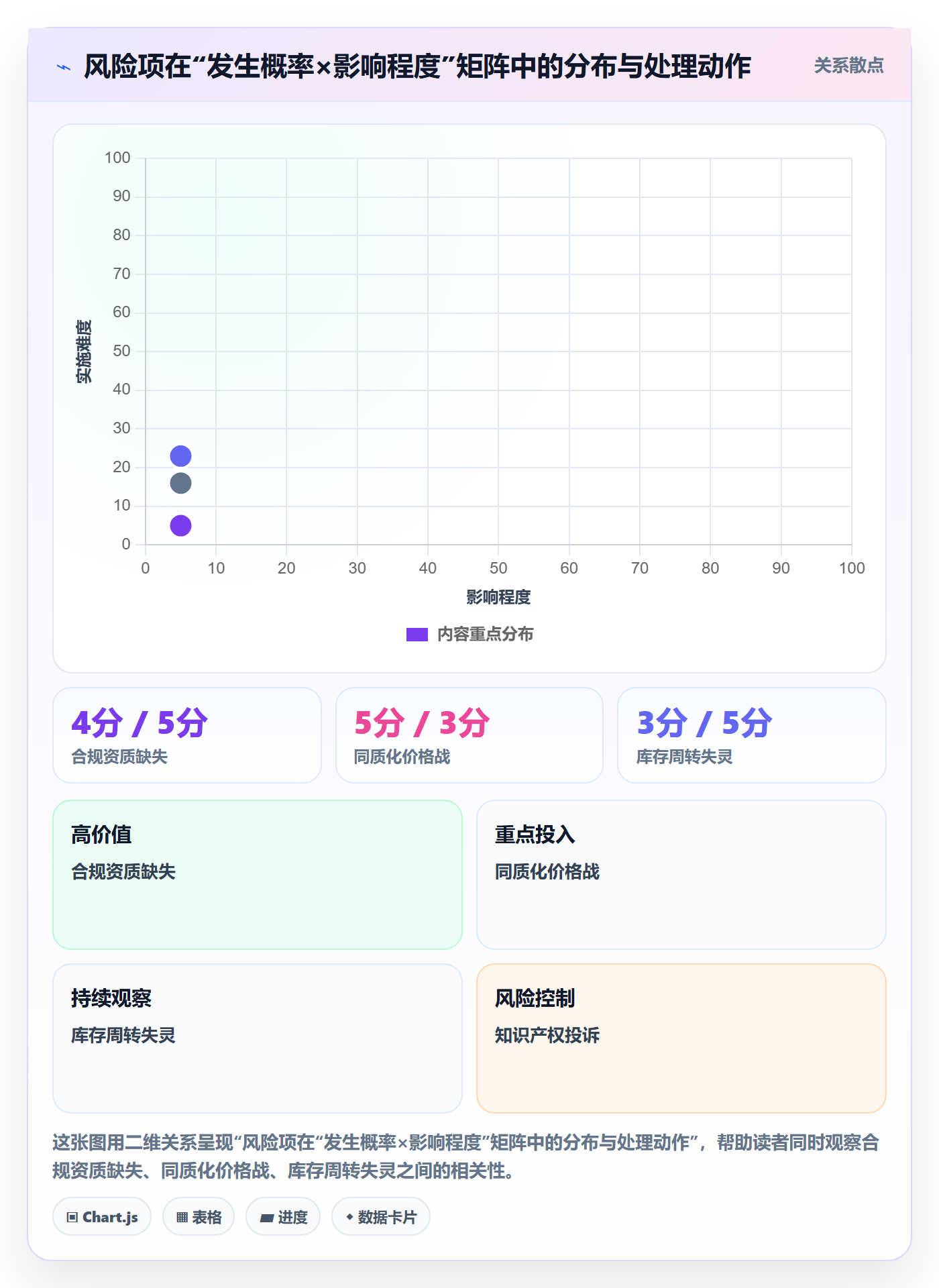
Task: Open the 5分 / 3分 同质化价格战 card
Action: point(469,735)
